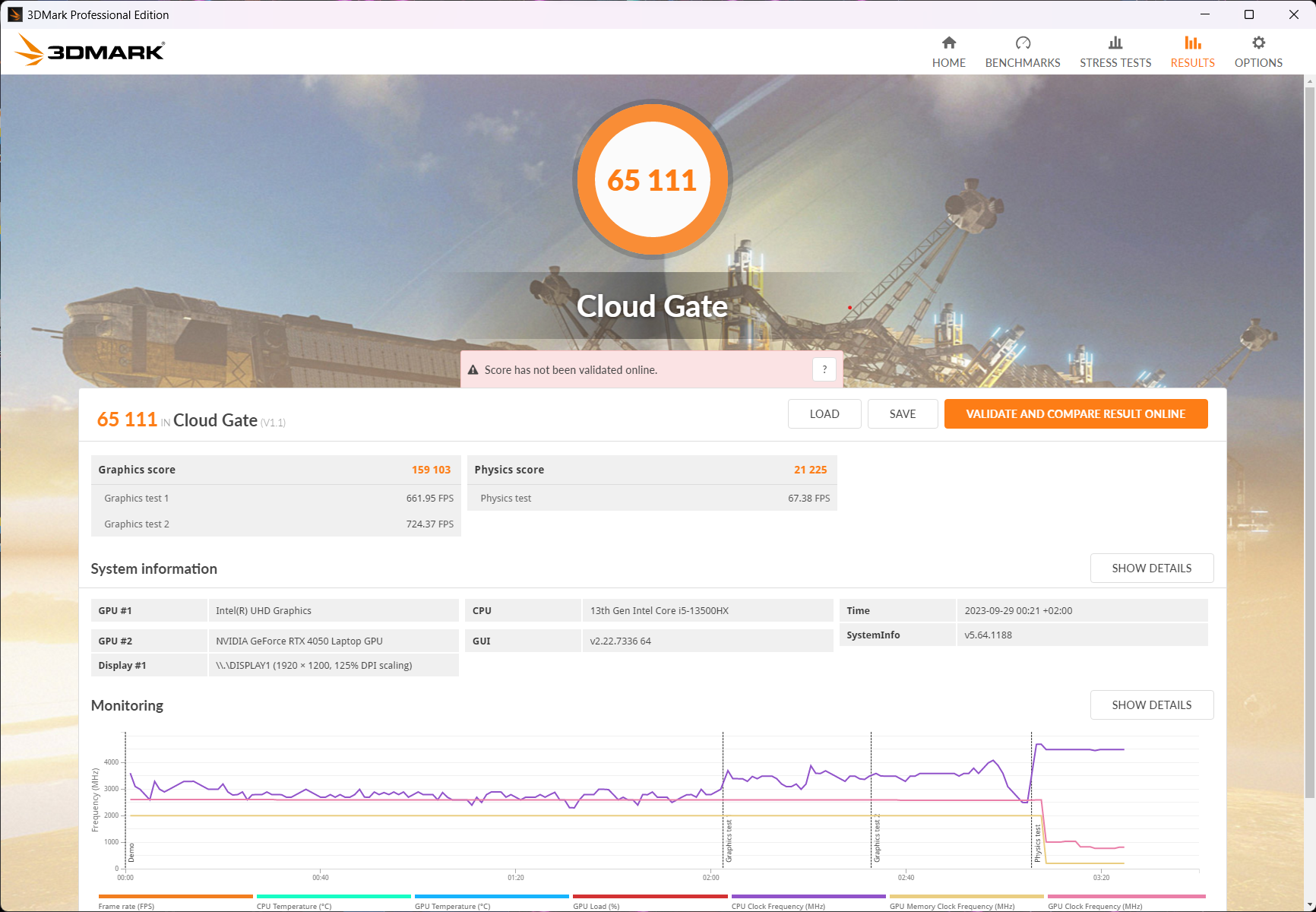This screenshot has width=1316, height=912.
Task: Open the OPTIONS tab
Action: click(x=1258, y=52)
